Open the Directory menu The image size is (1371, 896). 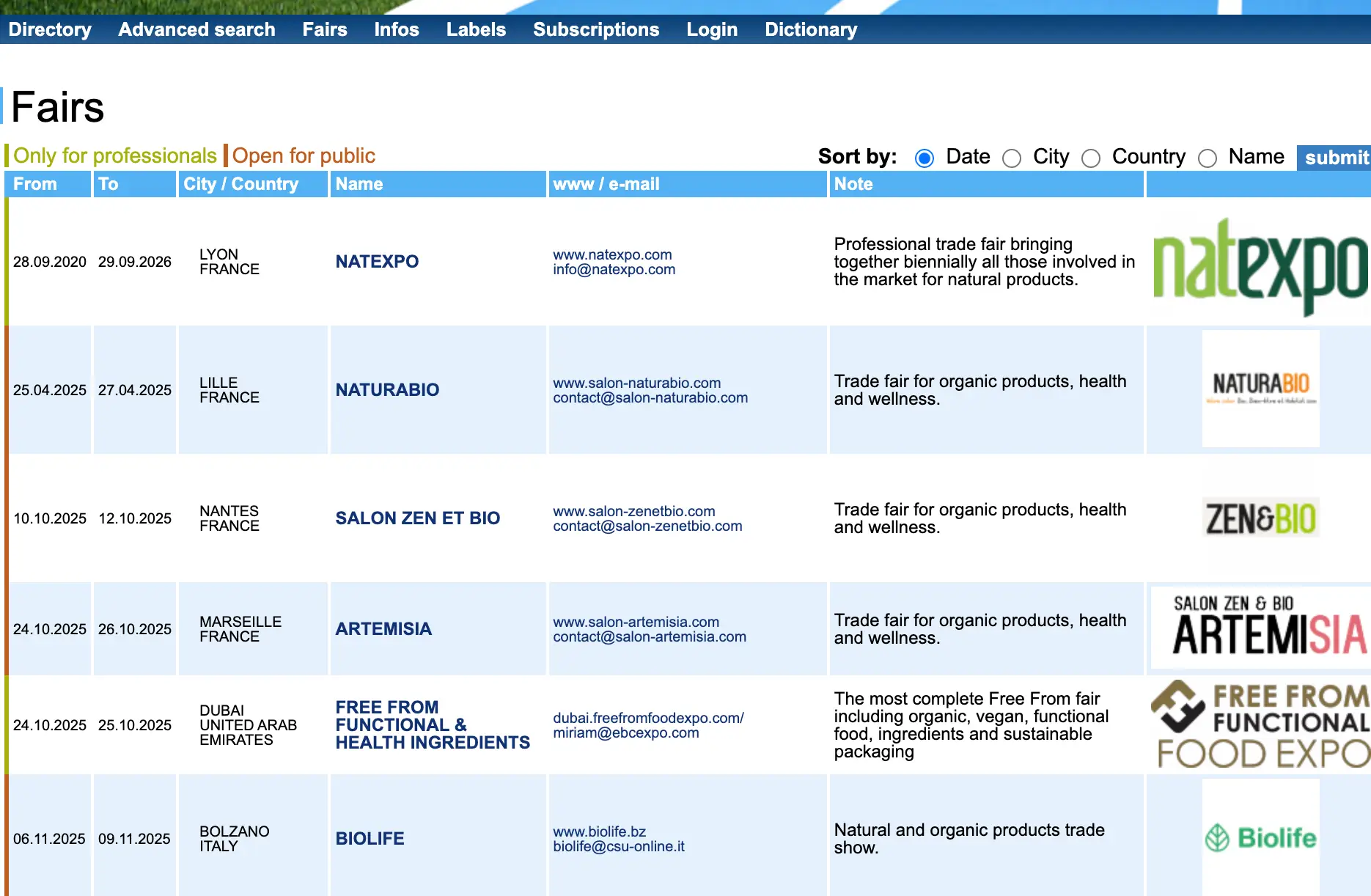tap(50, 29)
